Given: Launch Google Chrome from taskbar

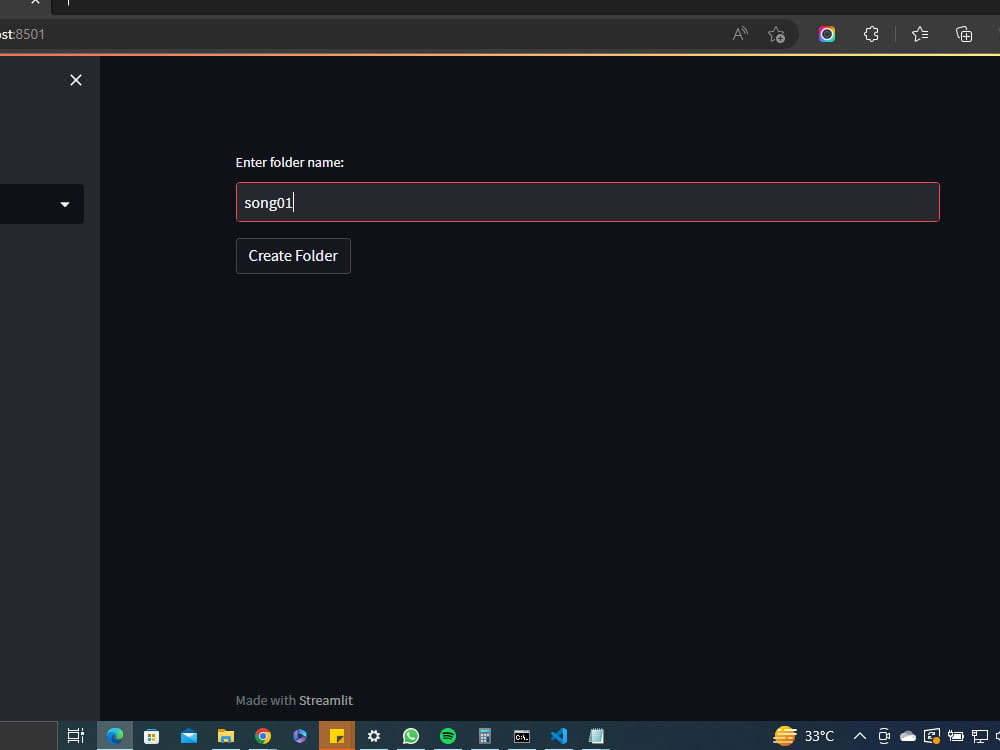Looking at the screenshot, I should 263,736.
